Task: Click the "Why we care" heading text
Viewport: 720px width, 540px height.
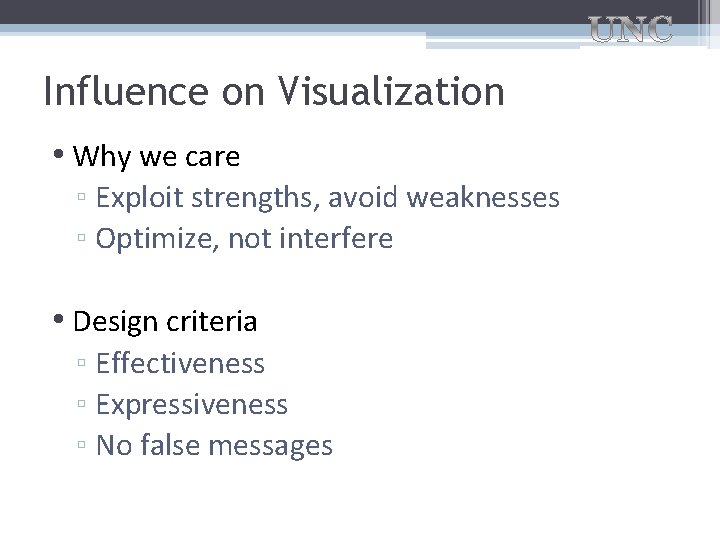Action: 157,157
